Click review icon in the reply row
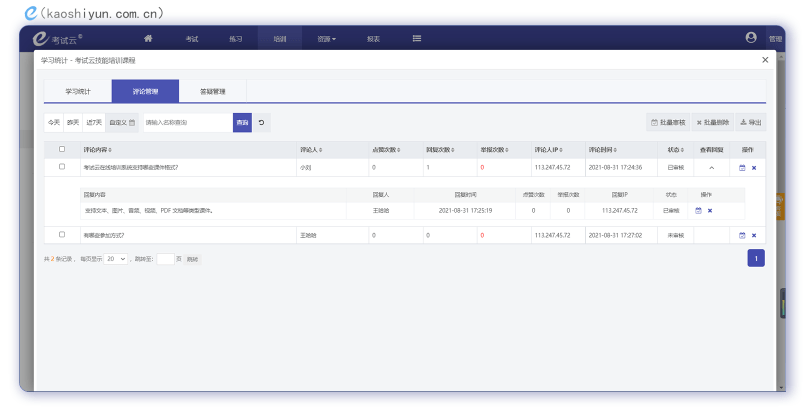This screenshot has width=807, height=408. coord(699,211)
